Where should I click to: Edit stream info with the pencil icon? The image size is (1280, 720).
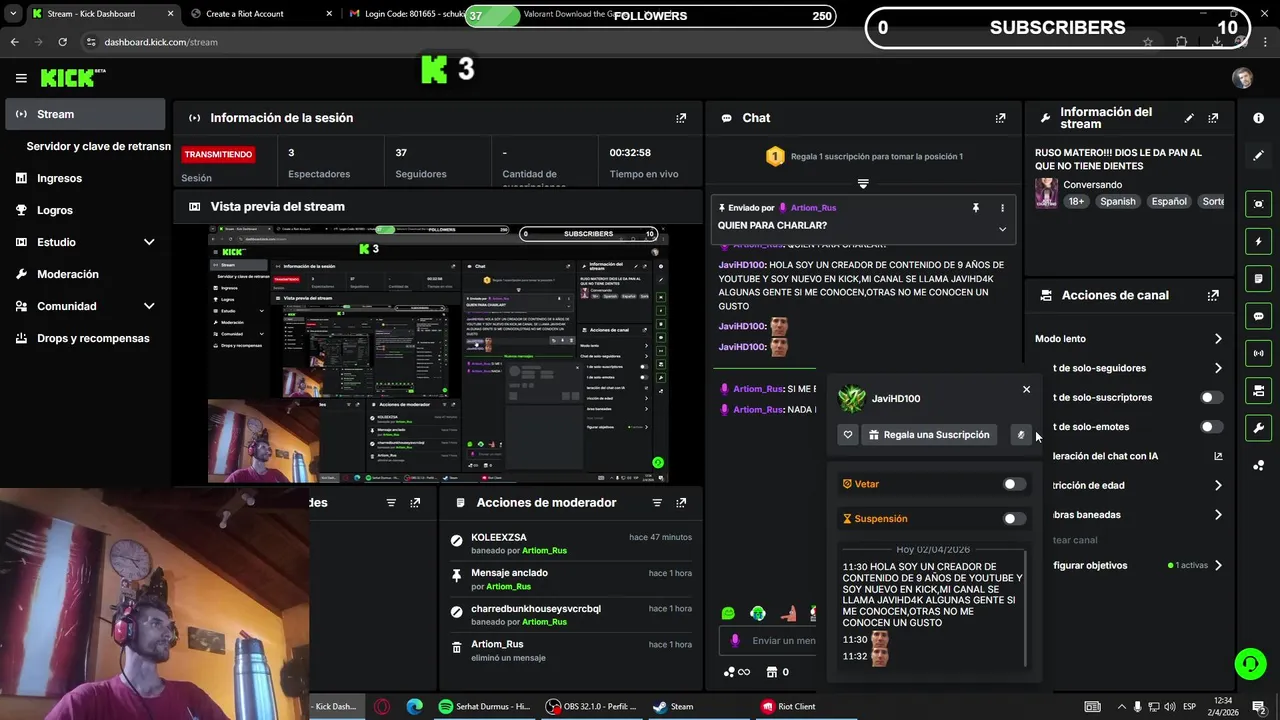coord(1189,118)
